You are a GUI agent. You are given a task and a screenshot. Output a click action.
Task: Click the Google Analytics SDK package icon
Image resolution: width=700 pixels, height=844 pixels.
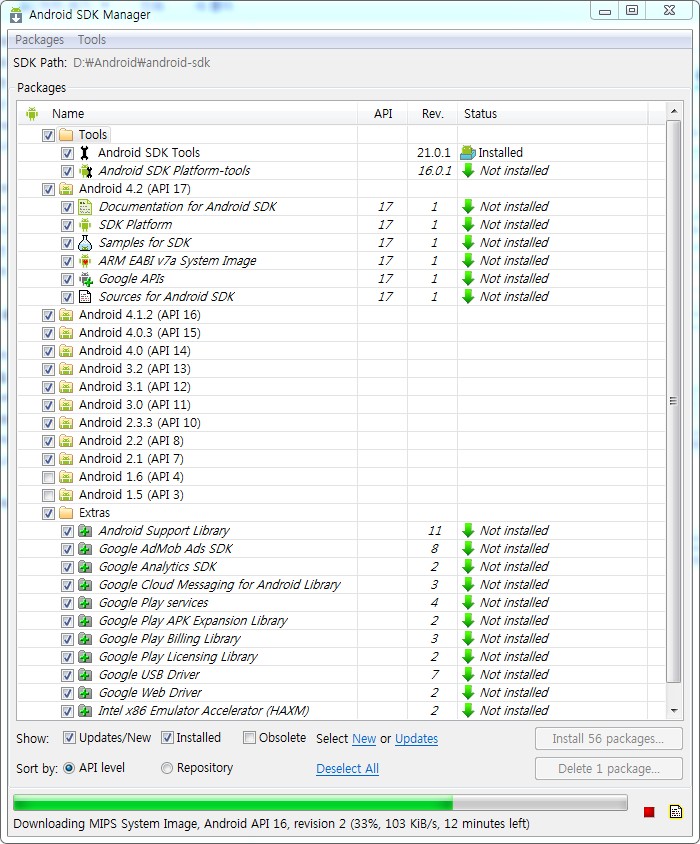tap(85, 567)
